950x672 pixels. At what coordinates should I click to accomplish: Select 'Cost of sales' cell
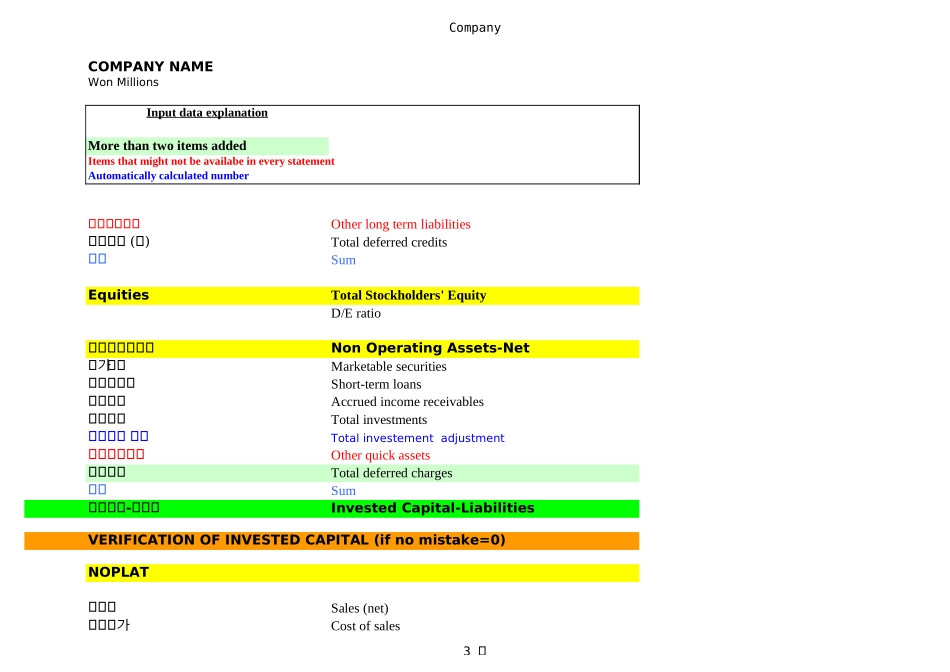[x=365, y=626]
